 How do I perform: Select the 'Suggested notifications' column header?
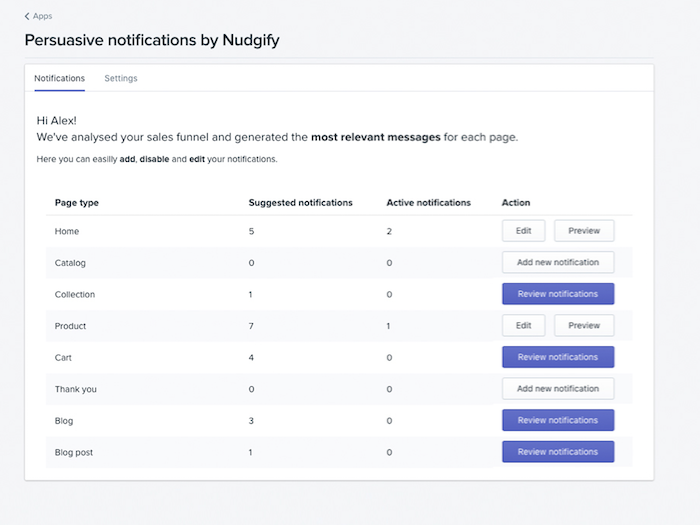pyautogui.click(x=300, y=203)
